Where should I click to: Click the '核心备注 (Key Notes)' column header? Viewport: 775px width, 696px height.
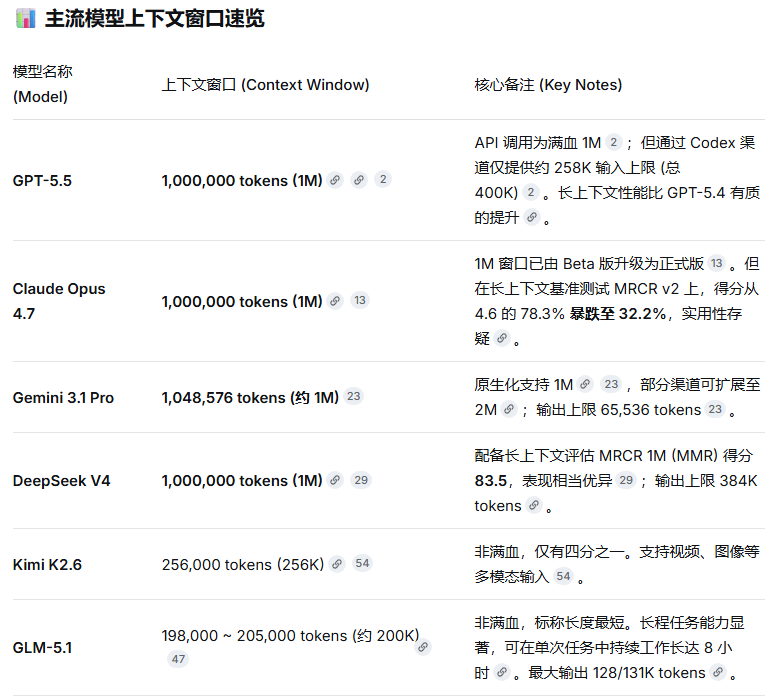(x=548, y=85)
